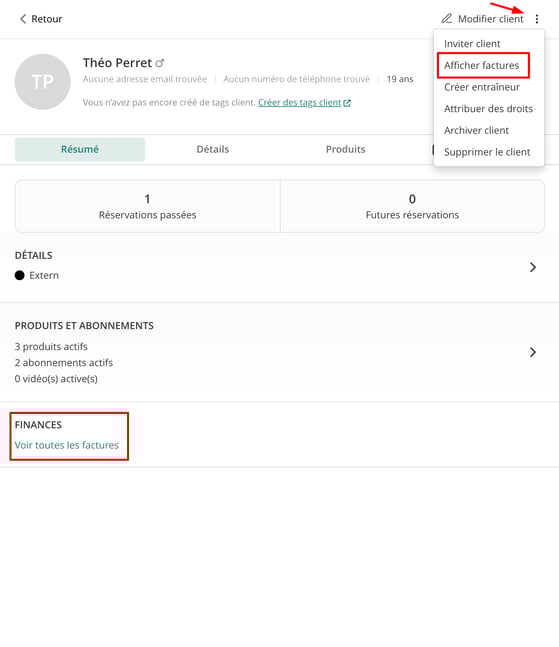
Task: Click the TP avatar circle
Action: coord(42,82)
